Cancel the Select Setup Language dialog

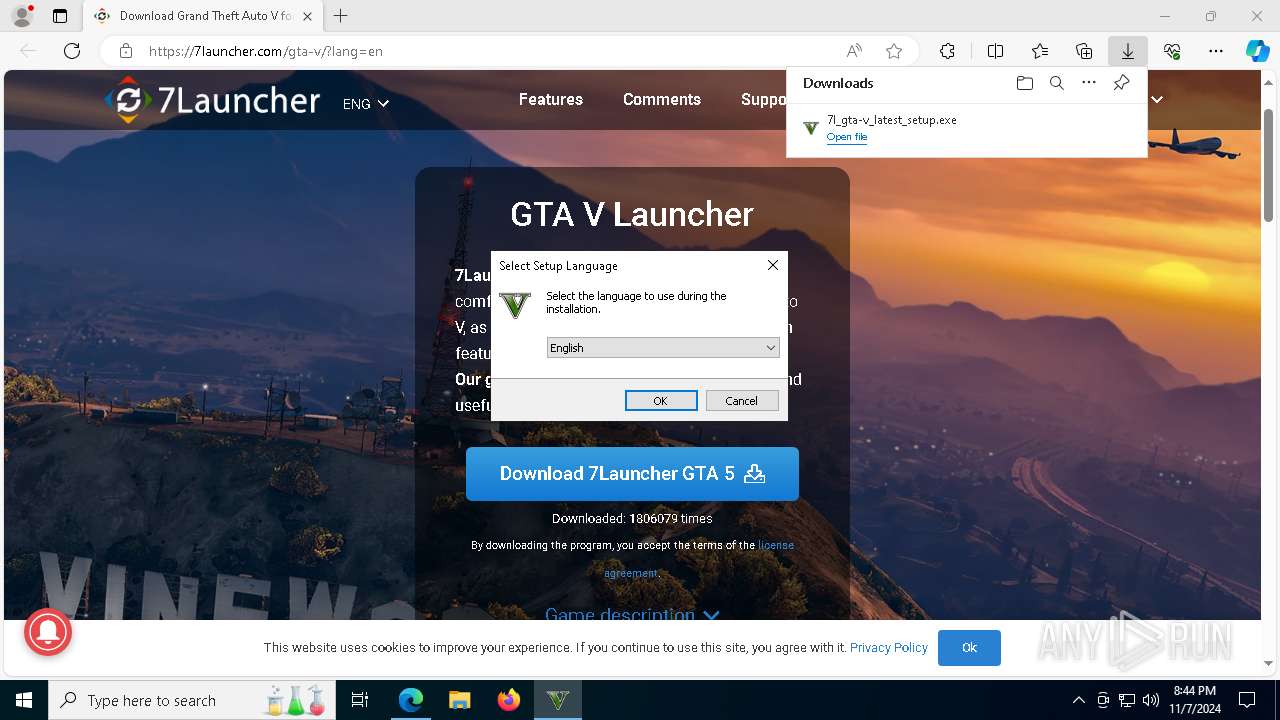pos(742,400)
